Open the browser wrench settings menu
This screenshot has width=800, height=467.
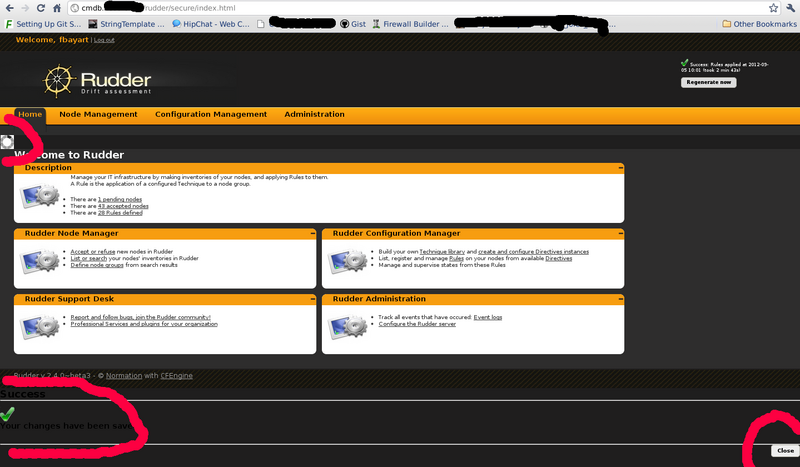[x=791, y=8]
